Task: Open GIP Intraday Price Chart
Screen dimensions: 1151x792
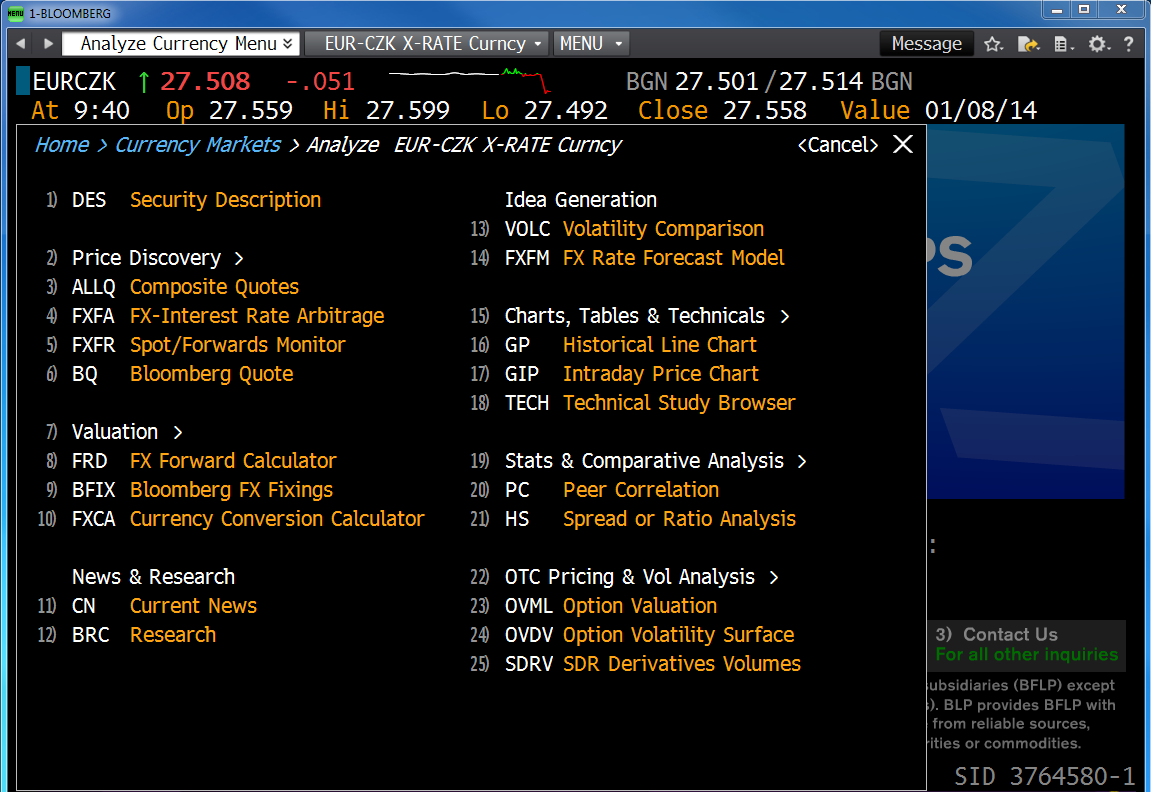Action: pyautogui.click(x=631, y=374)
